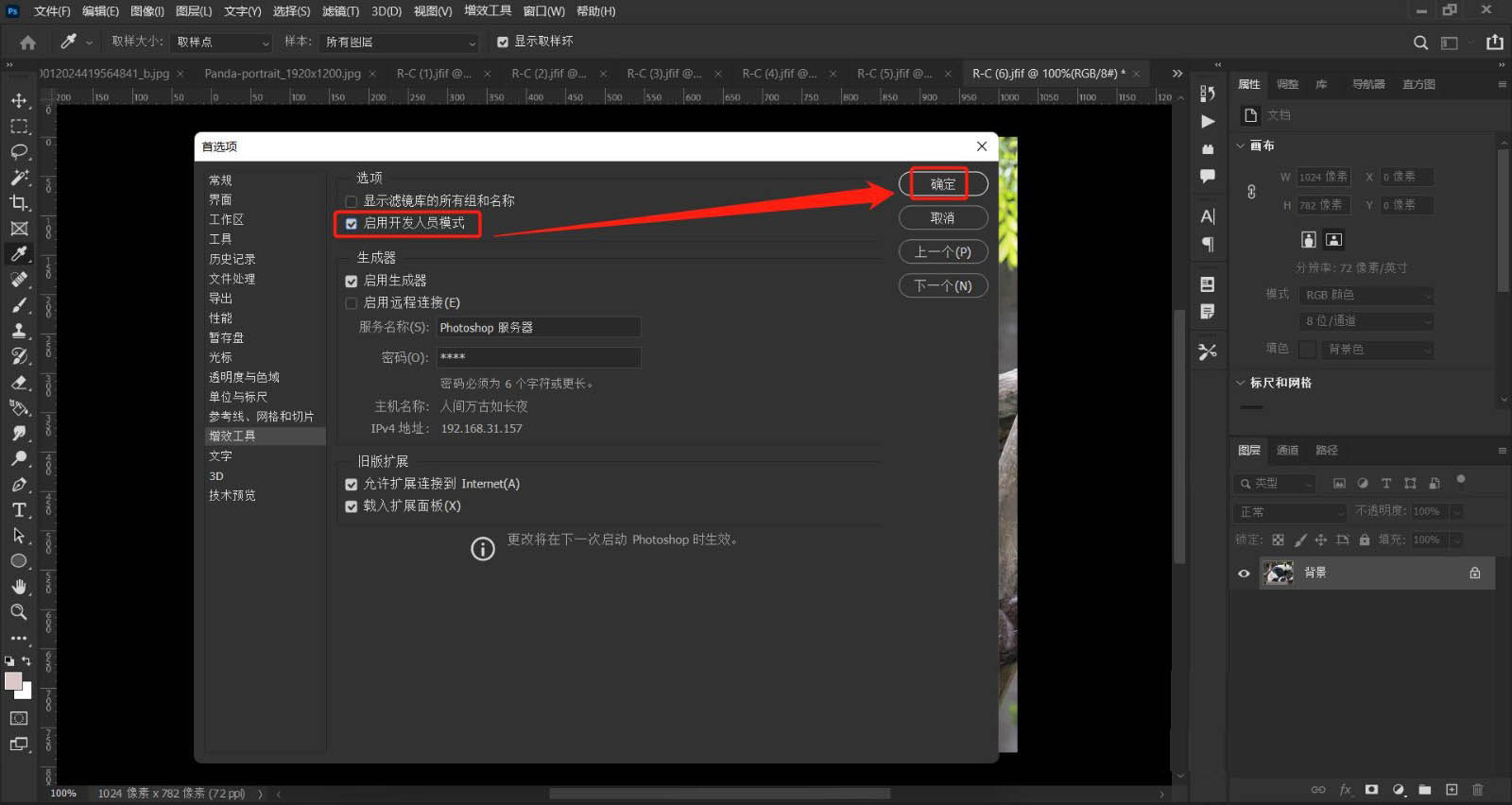Viewport: 1512px width, 805px height.
Task: Switch to Panda-portrait_1920x1200.jpg tab
Action: coord(283,73)
